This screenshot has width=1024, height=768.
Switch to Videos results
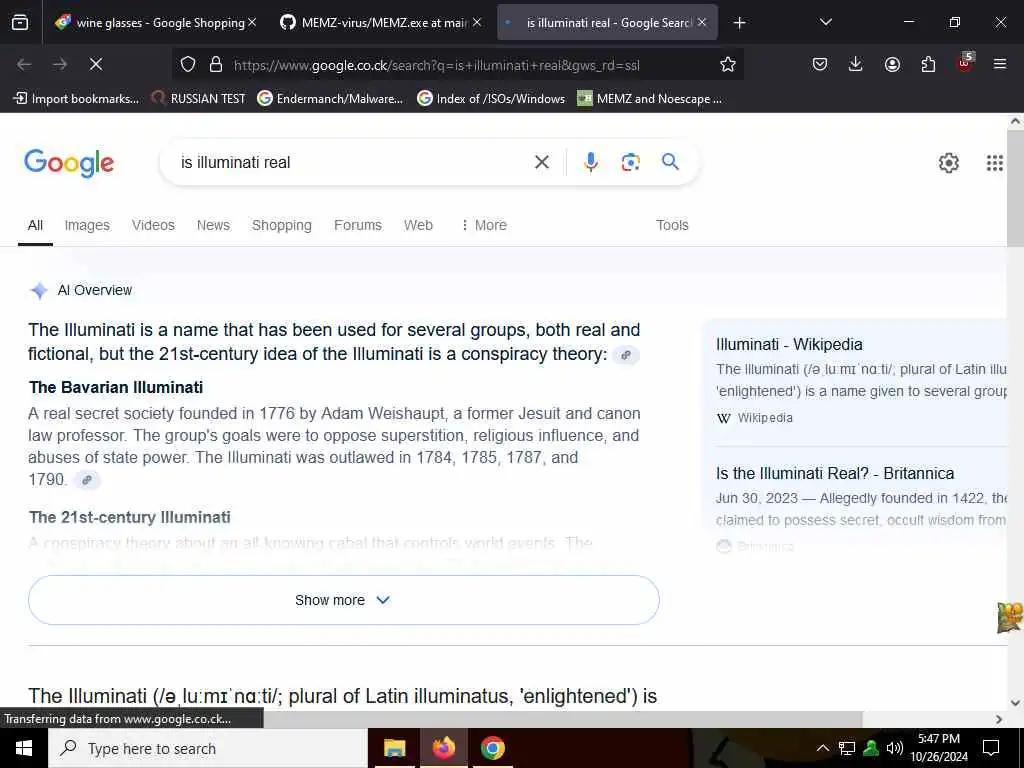153,225
